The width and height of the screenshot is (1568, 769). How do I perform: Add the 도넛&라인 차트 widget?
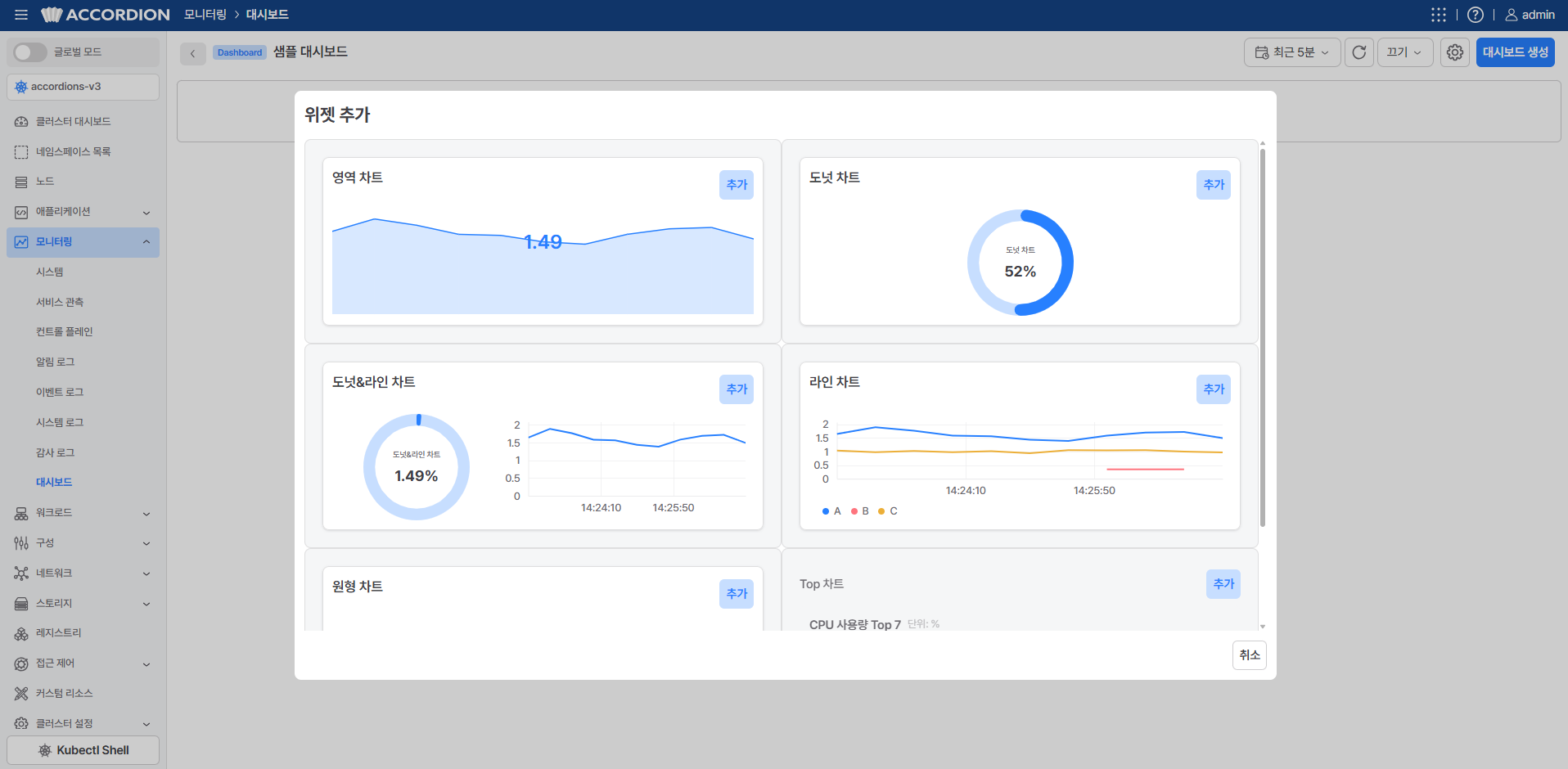coord(737,389)
